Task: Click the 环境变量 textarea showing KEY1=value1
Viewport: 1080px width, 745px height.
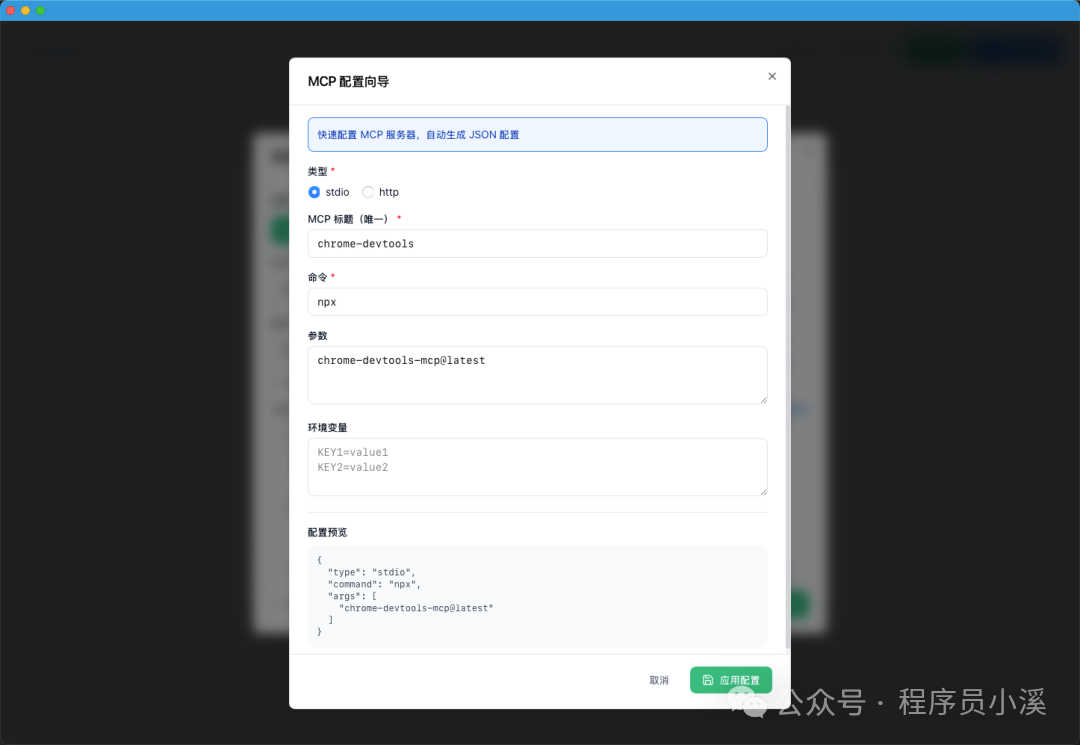Action: (537, 466)
